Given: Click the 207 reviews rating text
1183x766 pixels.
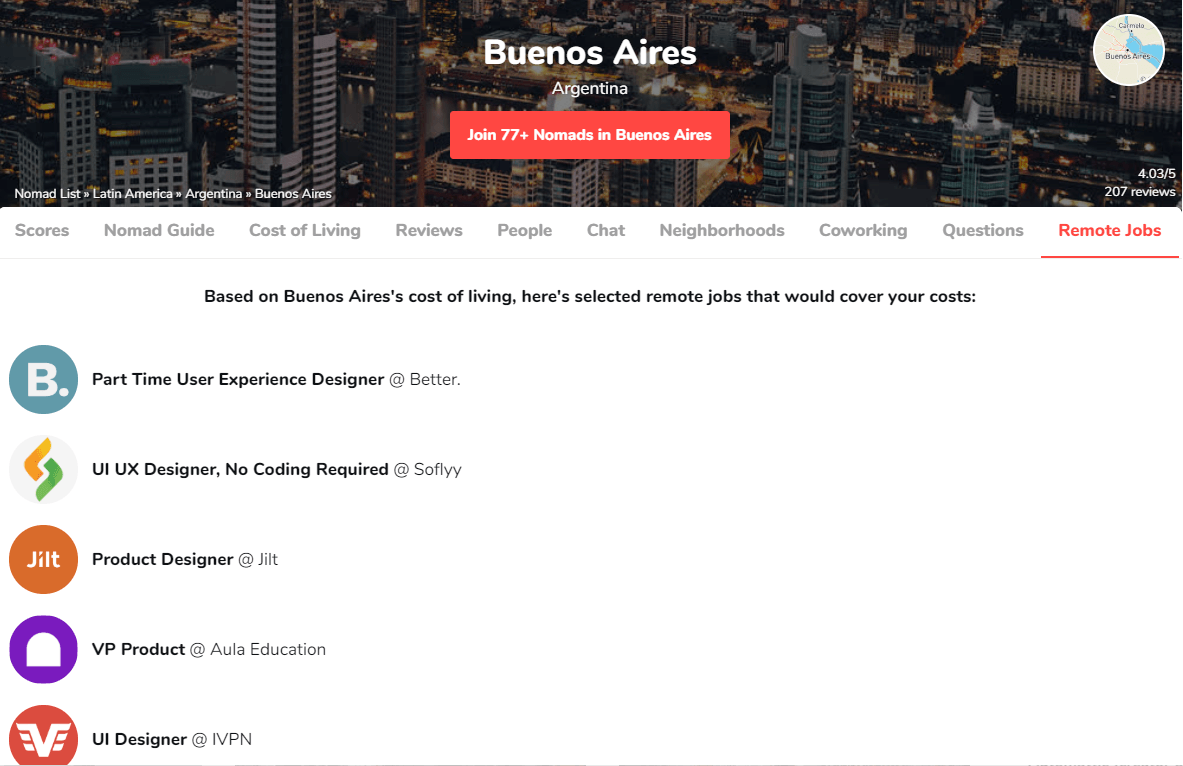Looking at the screenshot, I should [x=1139, y=191].
